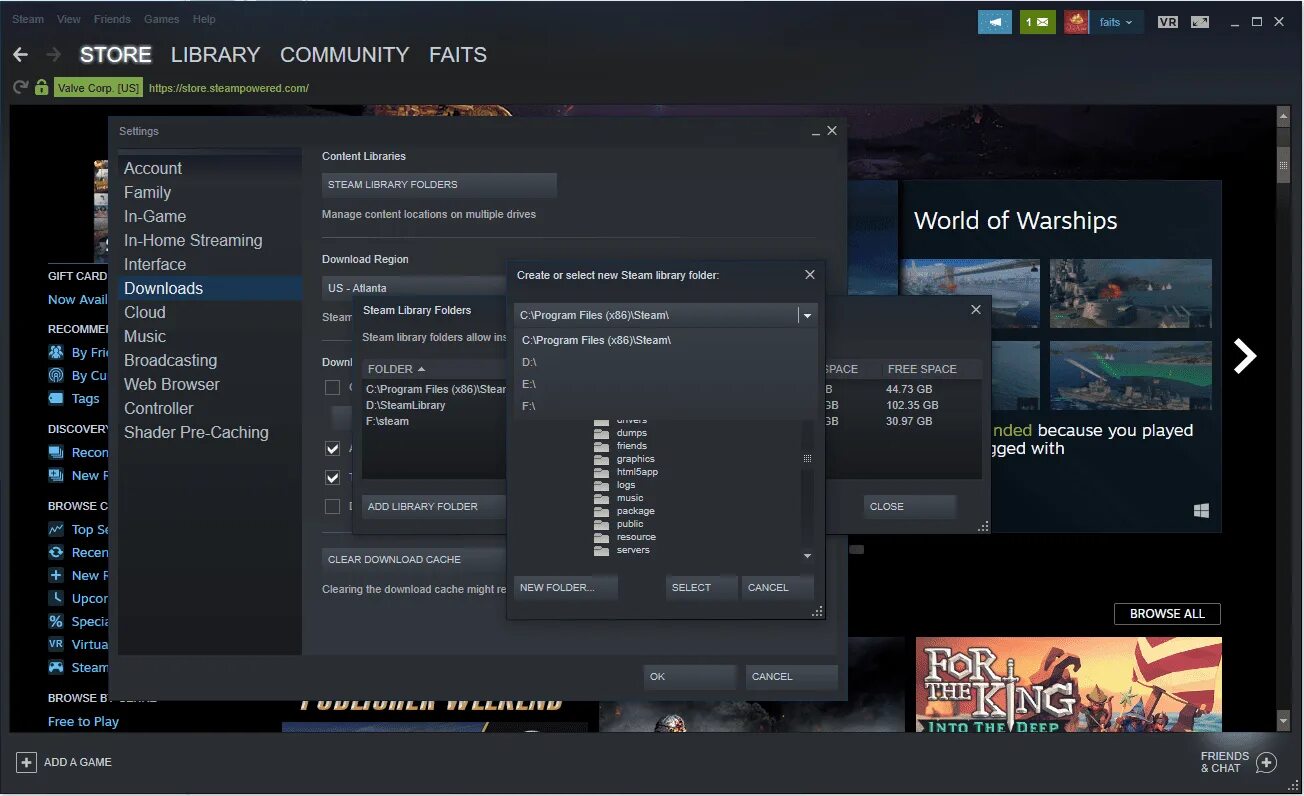Screen dimensions: 1304x796
Task: Click the Upcoming clock icon
Action: click(56, 598)
